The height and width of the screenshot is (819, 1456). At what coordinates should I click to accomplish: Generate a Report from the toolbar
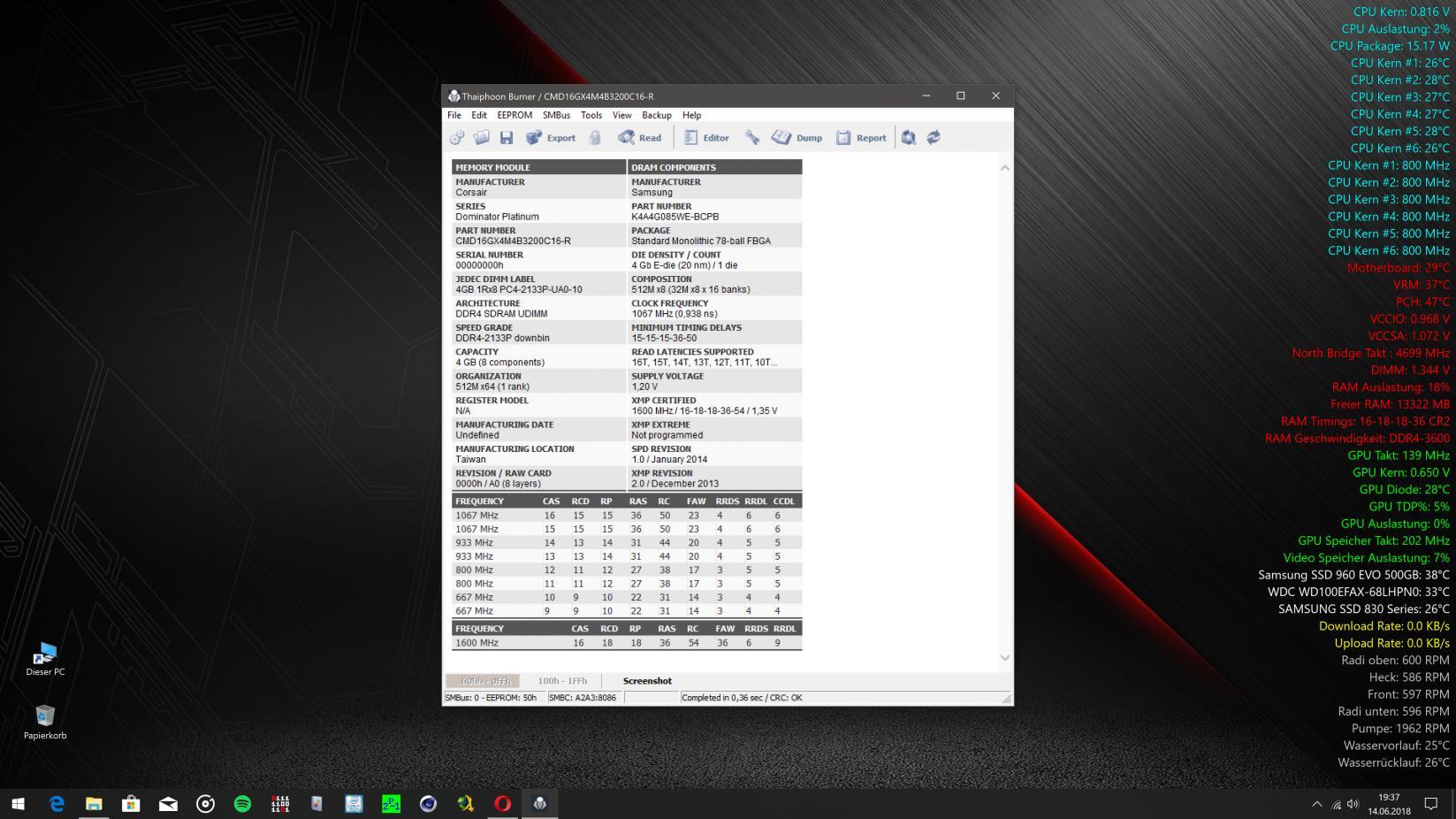(x=861, y=138)
